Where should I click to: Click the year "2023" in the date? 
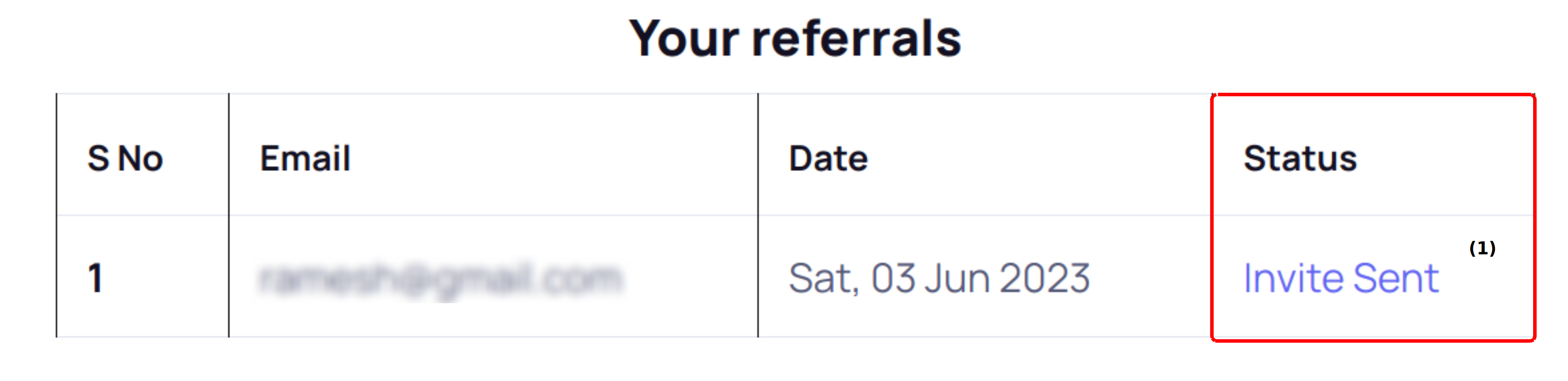tap(1044, 279)
